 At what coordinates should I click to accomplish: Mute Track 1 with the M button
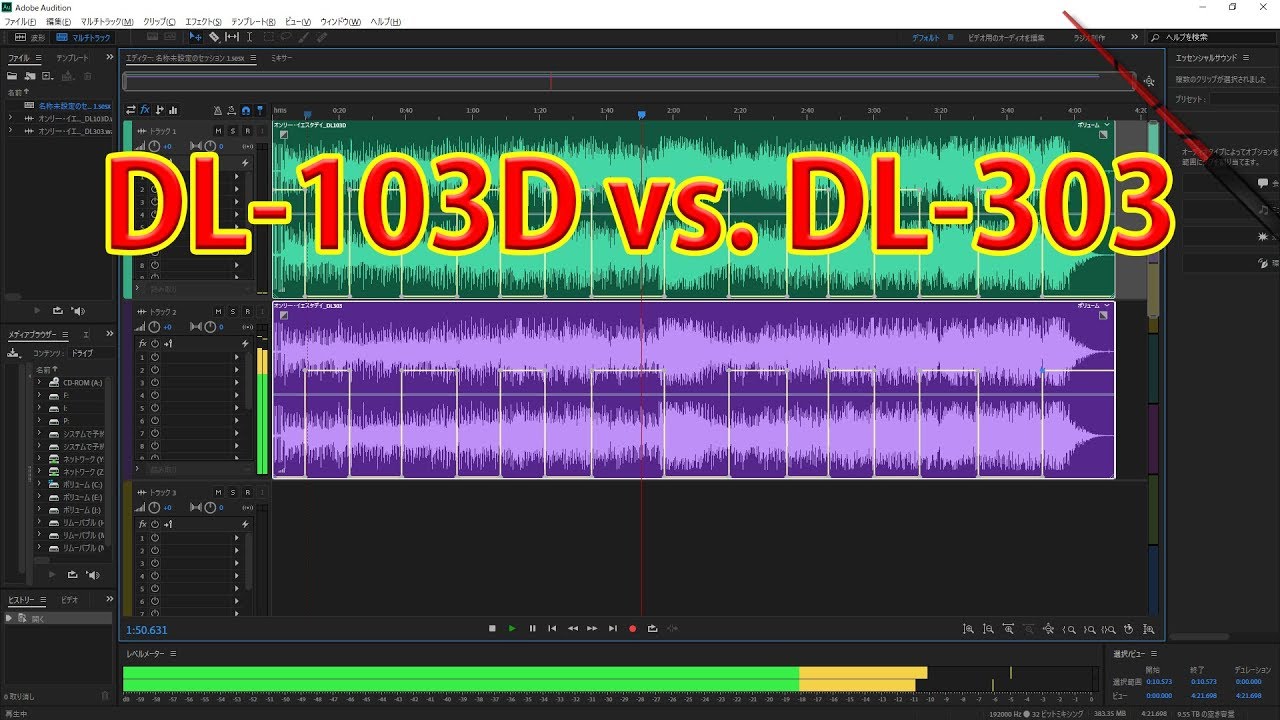(x=218, y=131)
